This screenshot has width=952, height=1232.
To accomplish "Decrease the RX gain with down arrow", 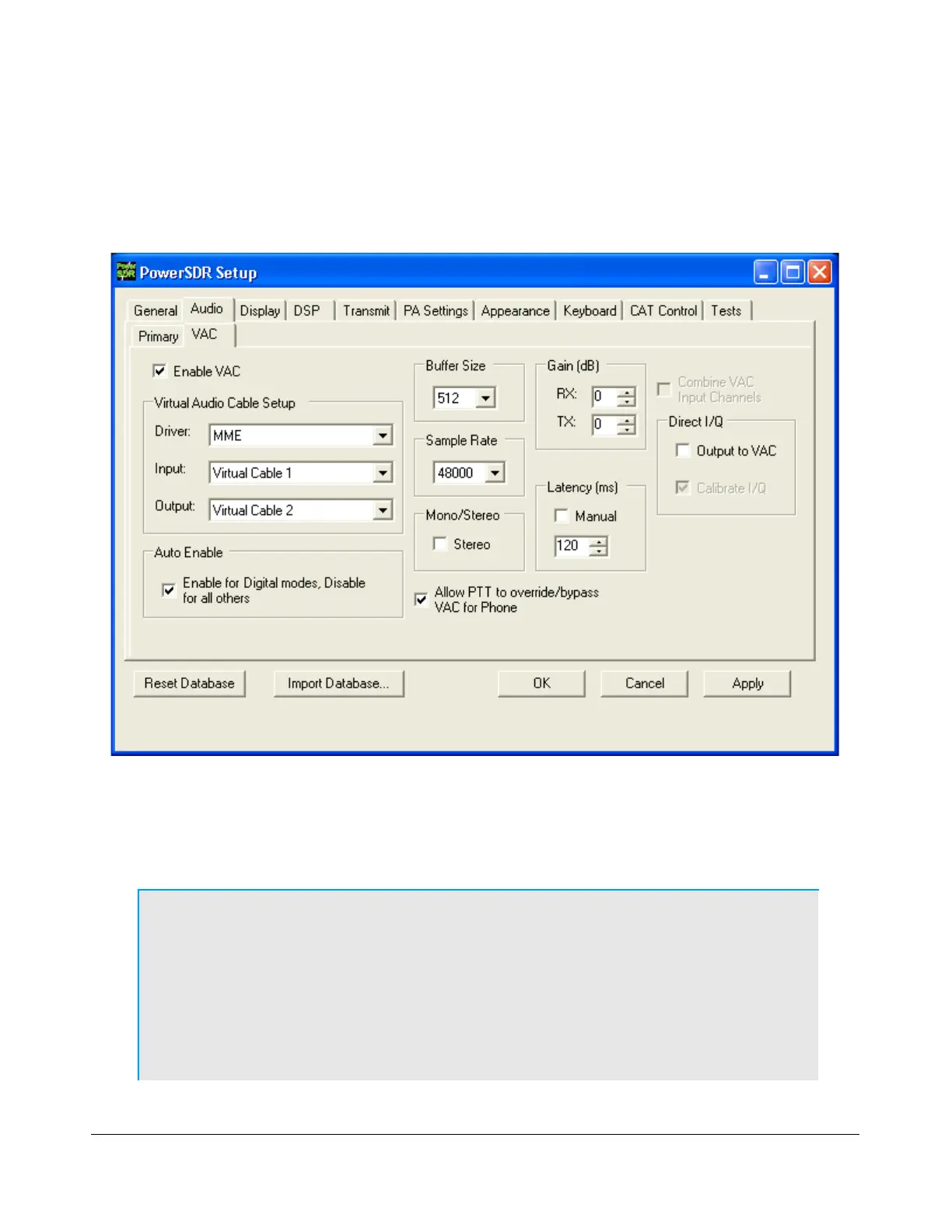I will tap(626, 401).
